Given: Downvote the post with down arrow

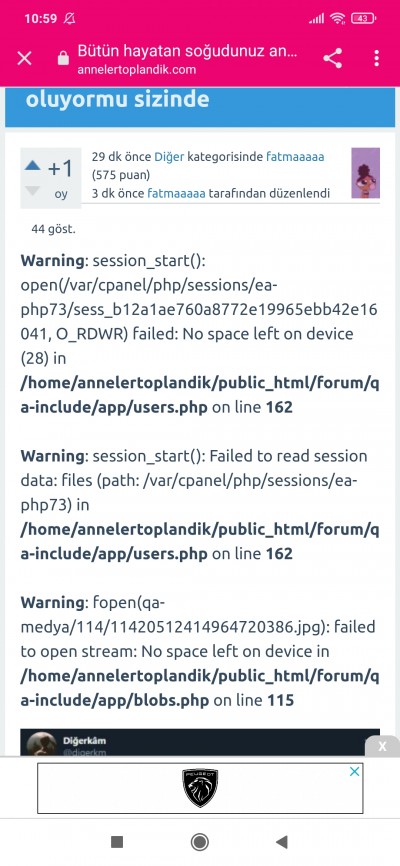Looking at the screenshot, I should point(33,191).
